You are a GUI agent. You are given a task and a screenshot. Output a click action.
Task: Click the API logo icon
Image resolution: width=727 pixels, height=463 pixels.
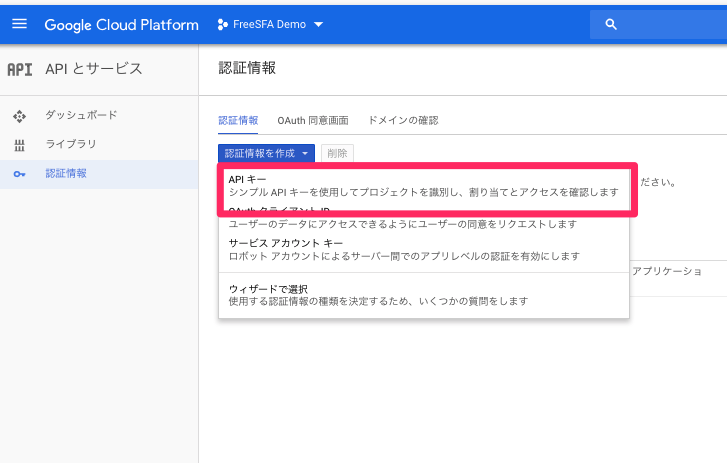(19, 69)
